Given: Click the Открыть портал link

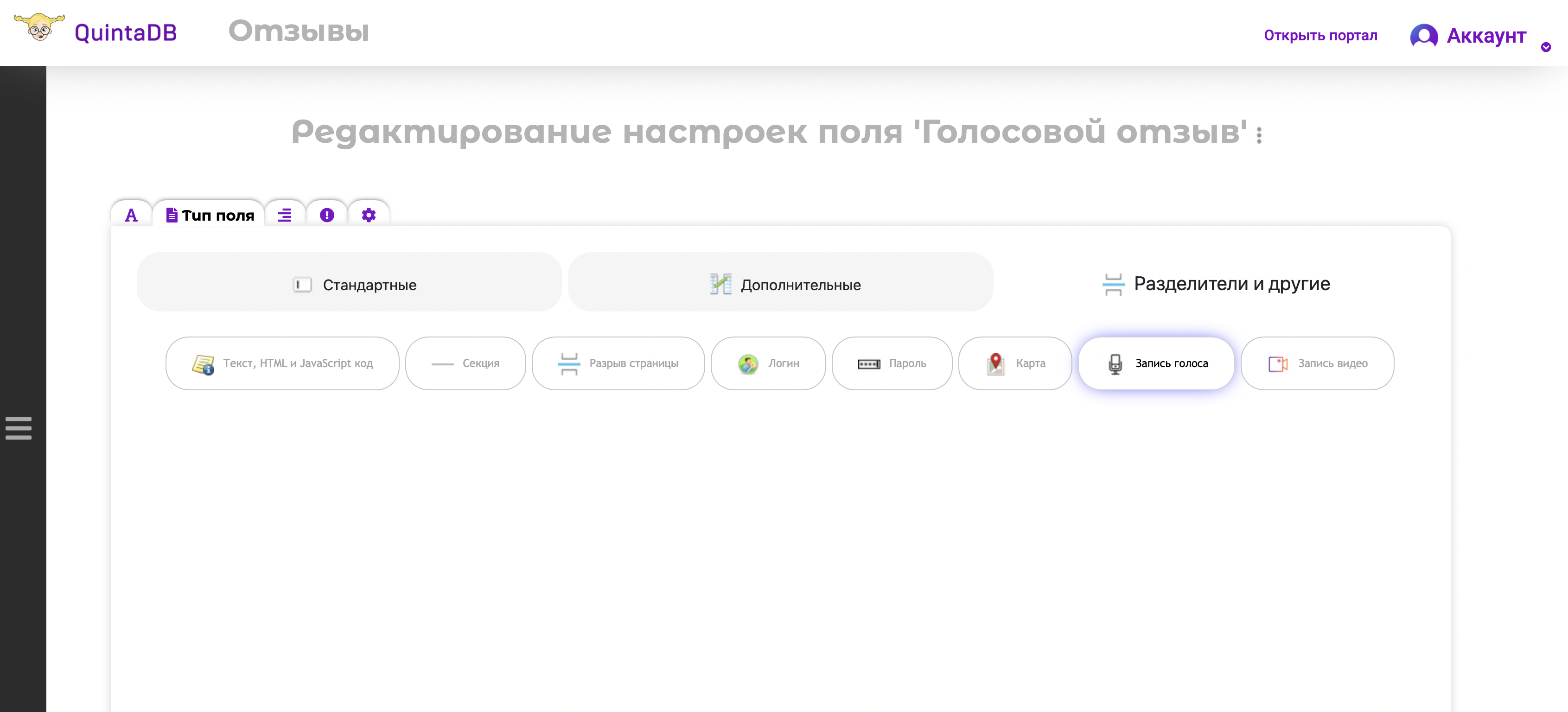Looking at the screenshot, I should 1320,35.
